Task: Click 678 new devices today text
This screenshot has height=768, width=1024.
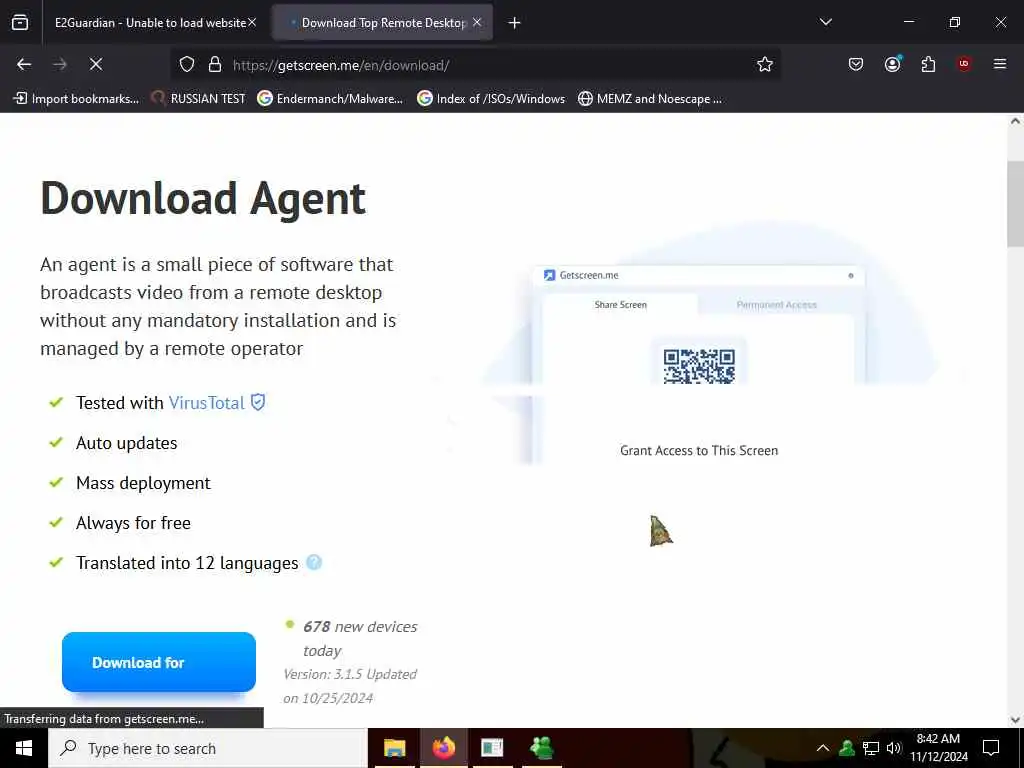Action: pos(360,639)
